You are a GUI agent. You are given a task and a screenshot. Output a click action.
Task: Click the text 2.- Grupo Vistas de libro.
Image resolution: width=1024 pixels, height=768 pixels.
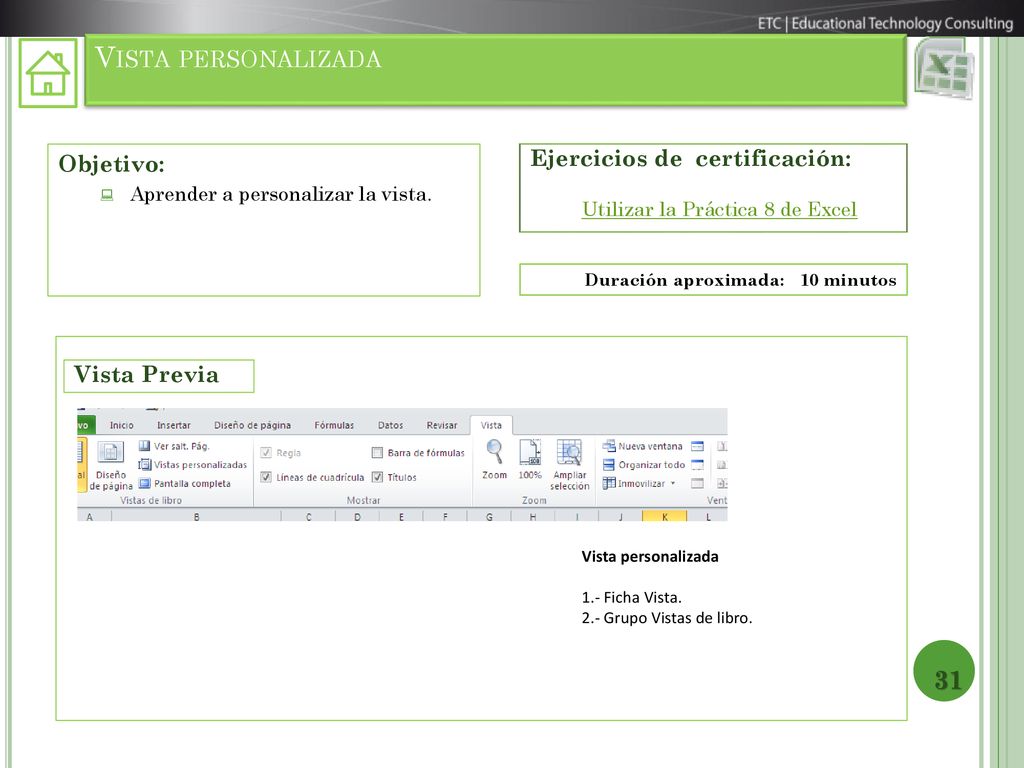pyautogui.click(x=667, y=618)
